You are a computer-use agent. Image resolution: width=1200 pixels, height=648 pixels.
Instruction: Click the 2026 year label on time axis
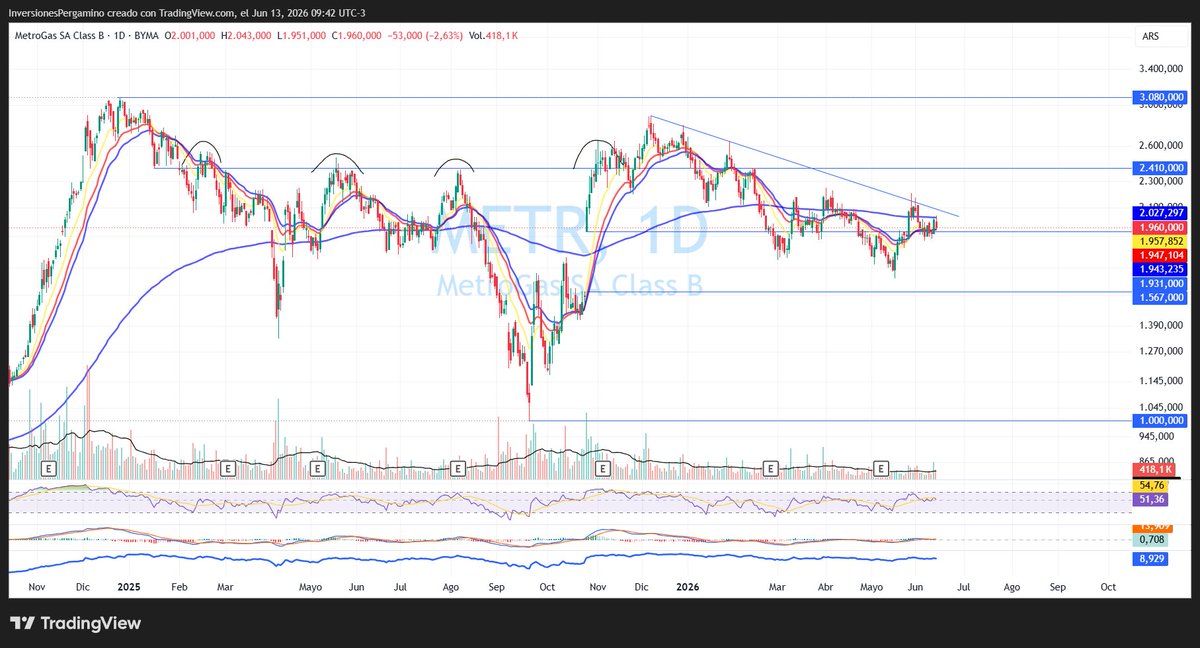[x=686, y=587]
